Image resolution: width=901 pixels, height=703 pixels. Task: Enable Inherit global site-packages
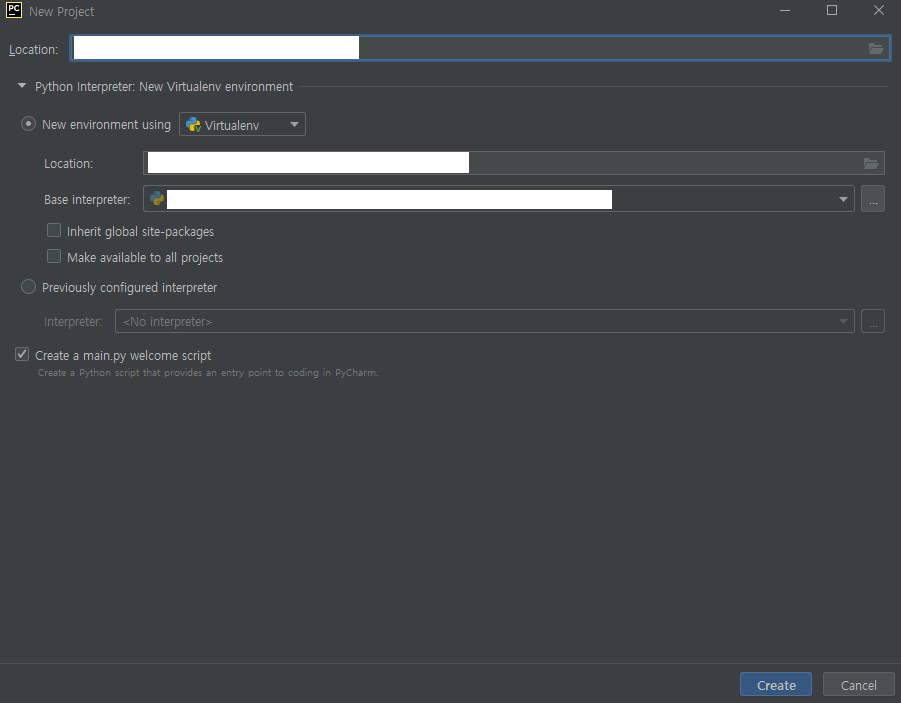pos(54,231)
